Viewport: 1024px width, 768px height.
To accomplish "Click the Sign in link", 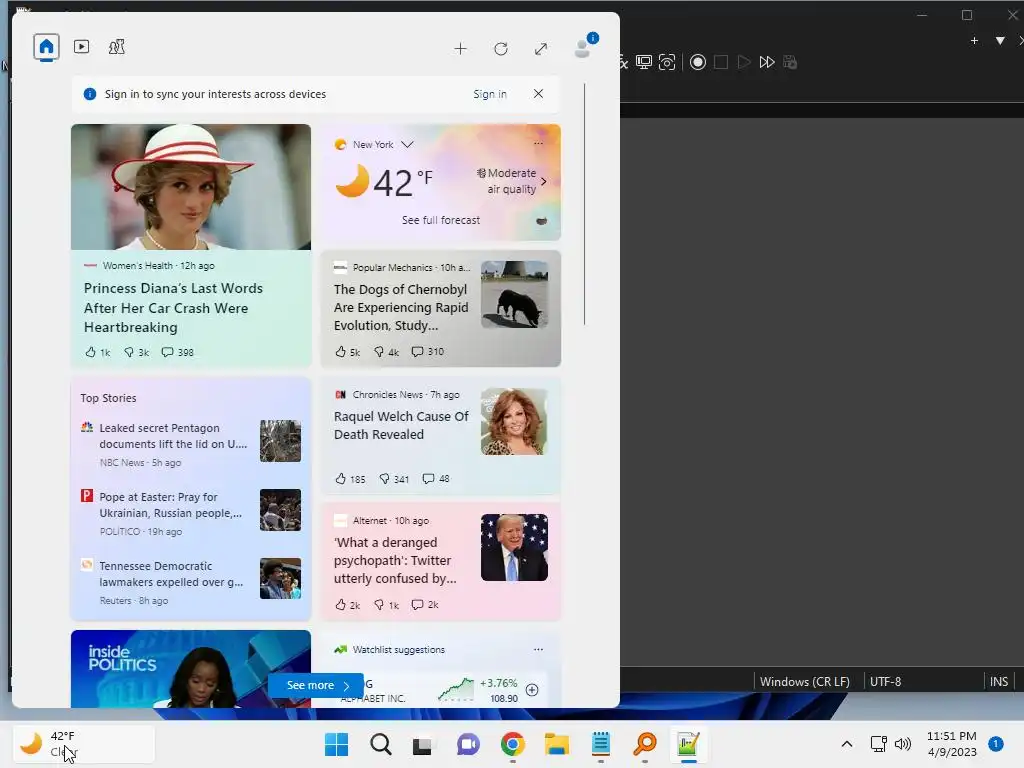I will pyautogui.click(x=490, y=94).
